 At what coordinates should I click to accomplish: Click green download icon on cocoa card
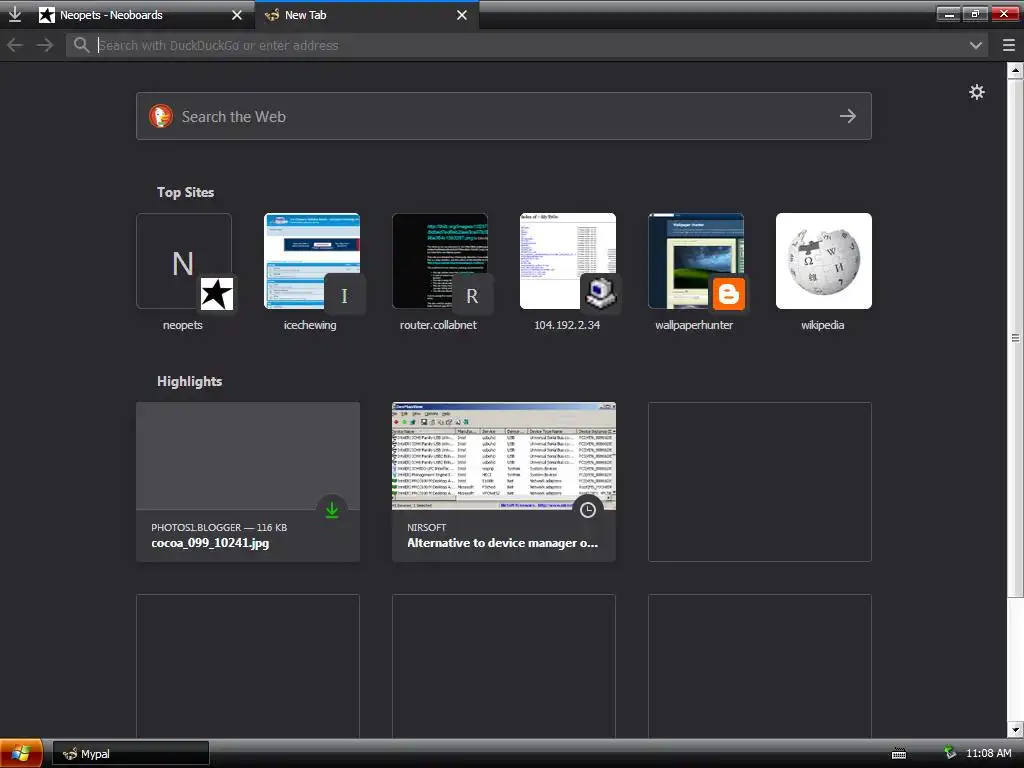coord(332,510)
